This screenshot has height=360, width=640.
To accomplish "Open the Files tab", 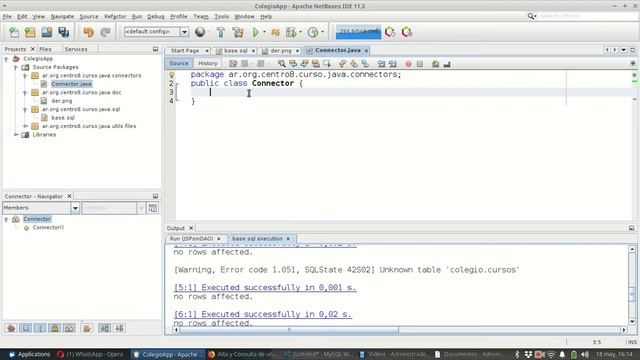I will coord(45,49).
